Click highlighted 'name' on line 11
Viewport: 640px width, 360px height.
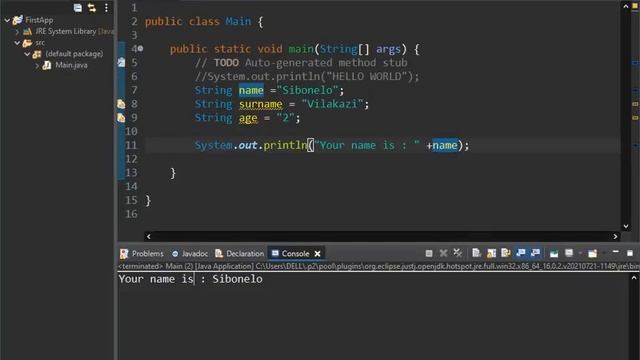pos(444,145)
